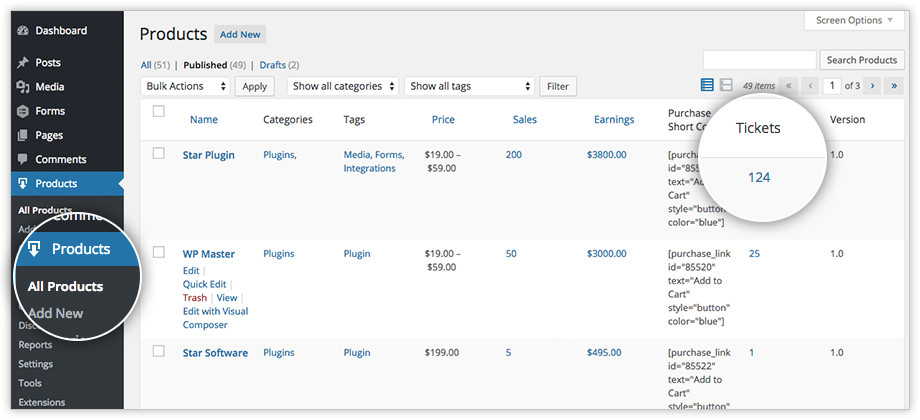The image size is (920, 420).
Task: Open the 124 tickets link
Action: point(759,177)
